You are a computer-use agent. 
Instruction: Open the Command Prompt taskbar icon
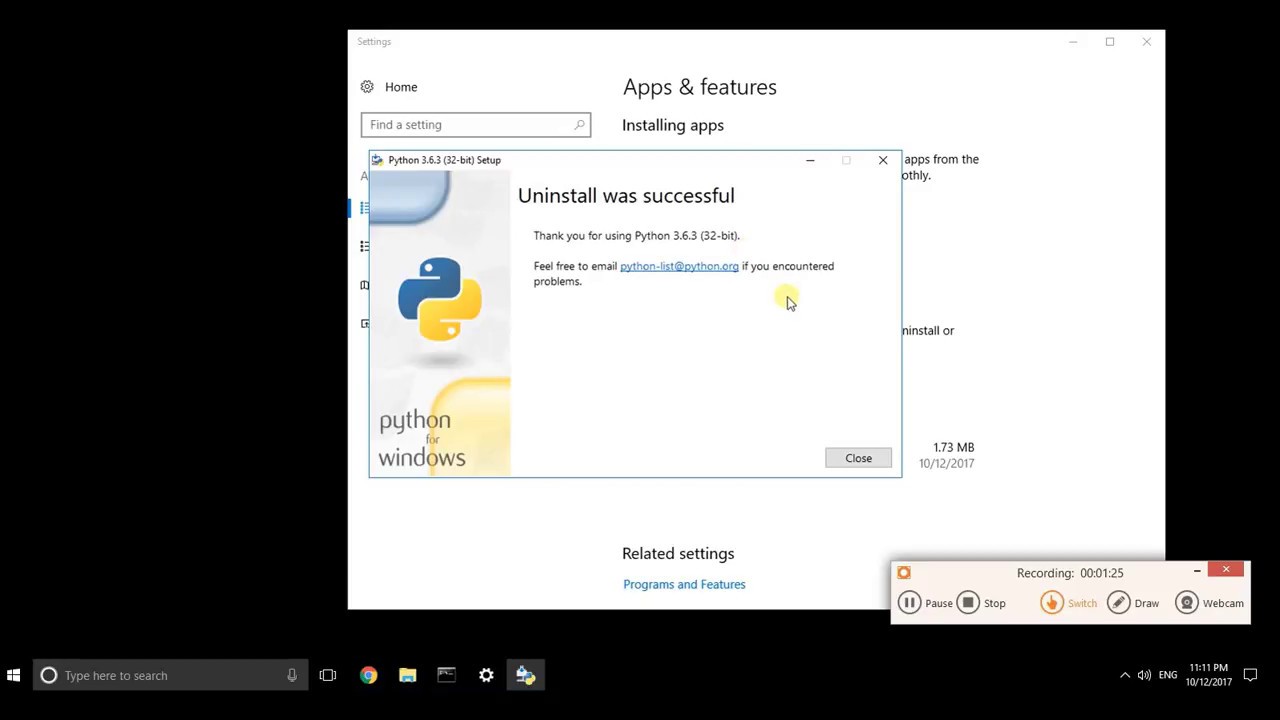coord(446,676)
